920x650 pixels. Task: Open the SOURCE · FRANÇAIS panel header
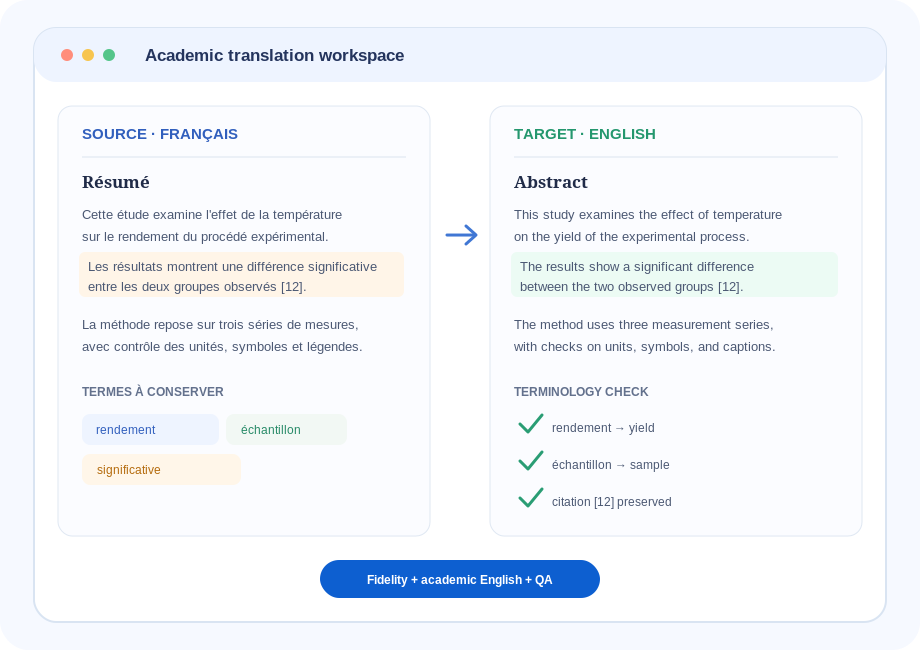coord(160,134)
